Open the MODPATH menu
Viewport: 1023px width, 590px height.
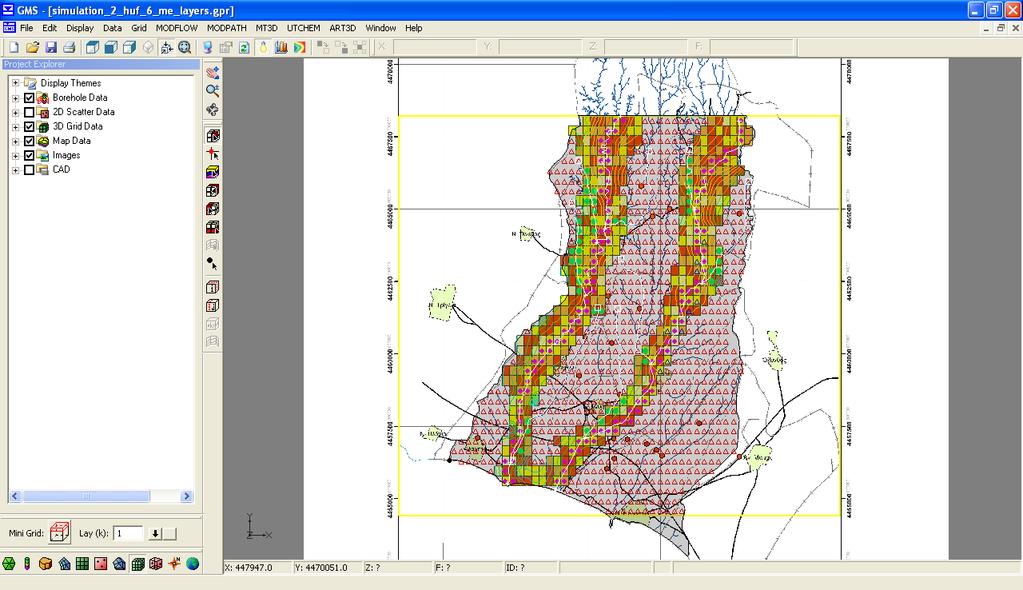(x=226, y=28)
